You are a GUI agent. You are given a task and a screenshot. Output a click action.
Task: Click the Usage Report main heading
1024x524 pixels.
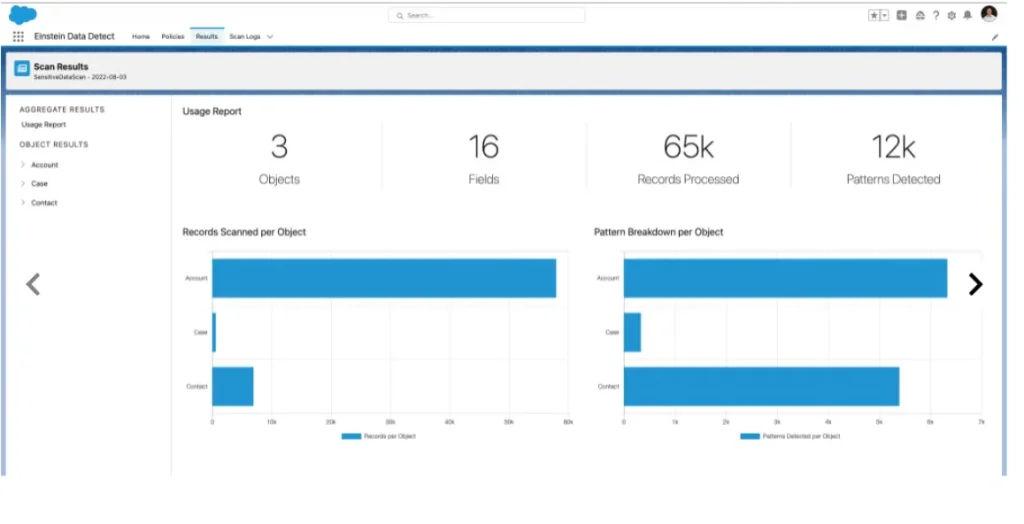212,112
